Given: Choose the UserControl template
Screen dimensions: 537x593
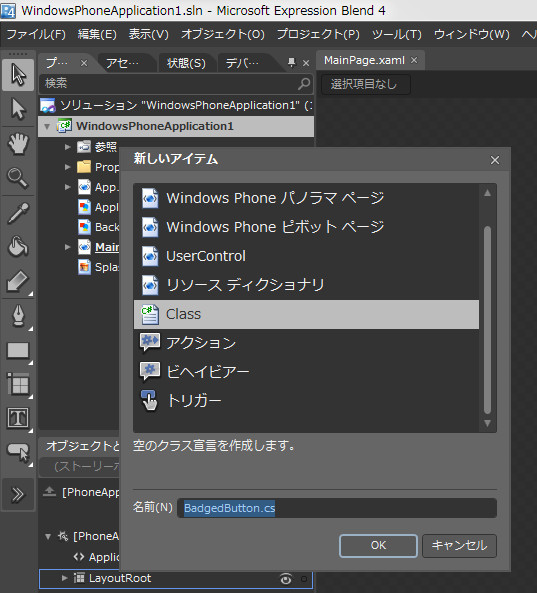Looking at the screenshot, I should [x=306, y=256].
